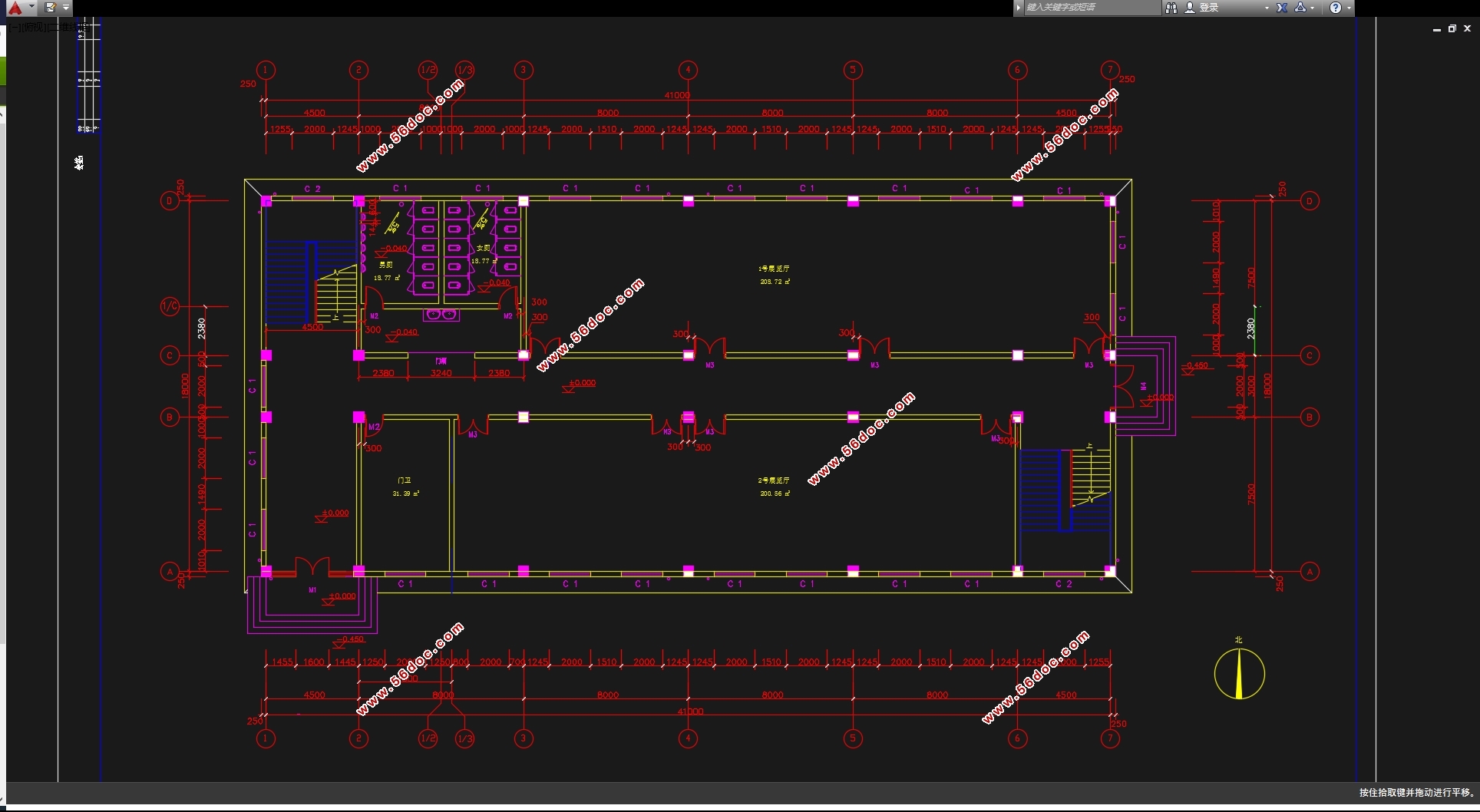Open the Quick Access Toolbar customize dropdown
The height and width of the screenshot is (812, 1480).
[x=66, y=8]
